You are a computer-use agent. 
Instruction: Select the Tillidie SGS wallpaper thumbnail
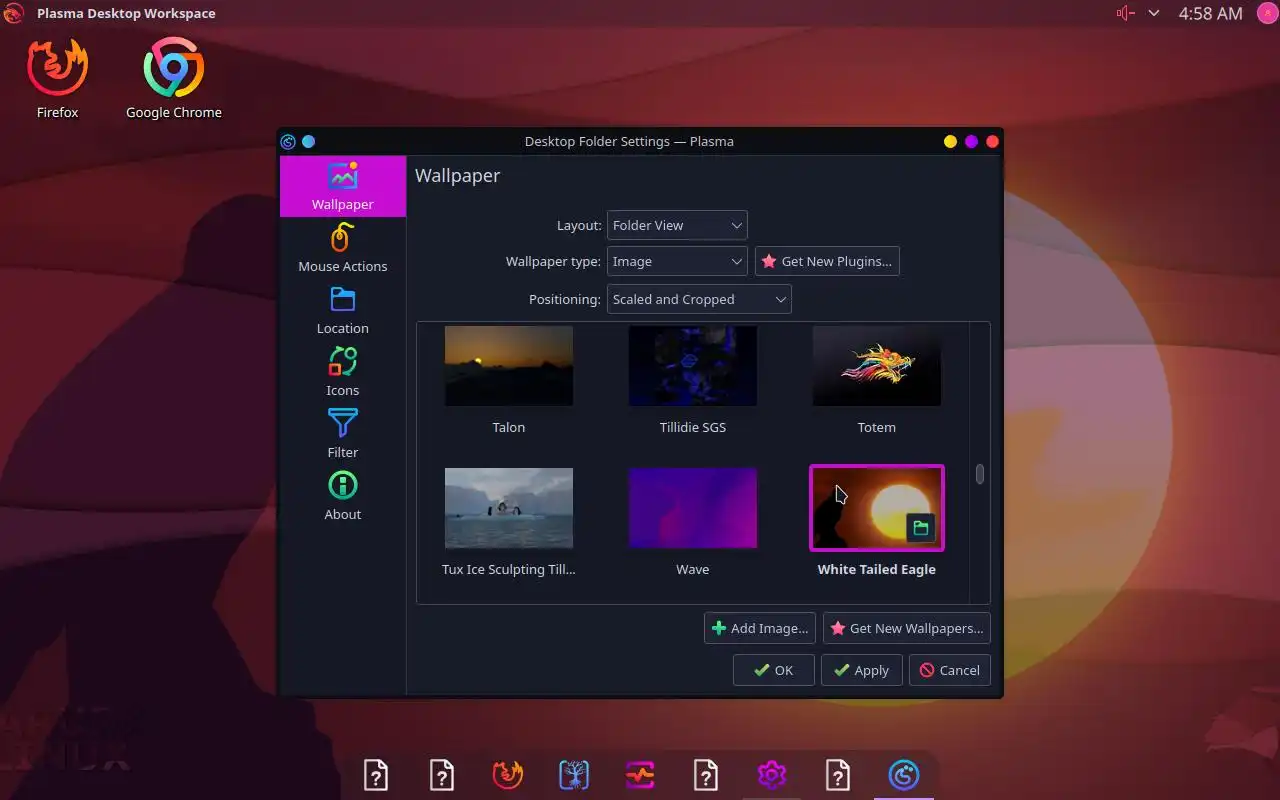(x=693, y=366)
